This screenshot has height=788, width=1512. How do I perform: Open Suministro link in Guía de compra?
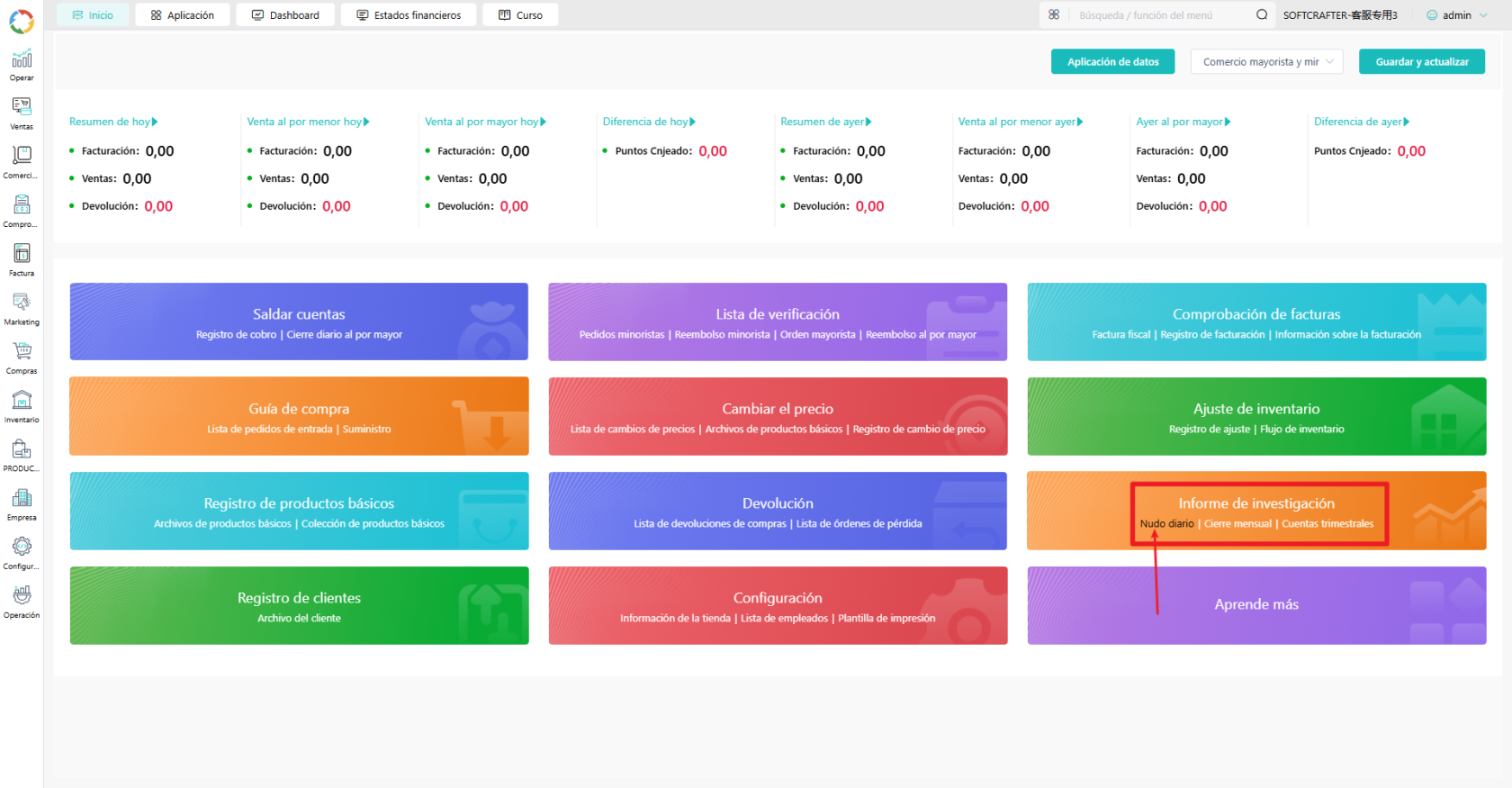pyautogui.click(x=366, y=429)
